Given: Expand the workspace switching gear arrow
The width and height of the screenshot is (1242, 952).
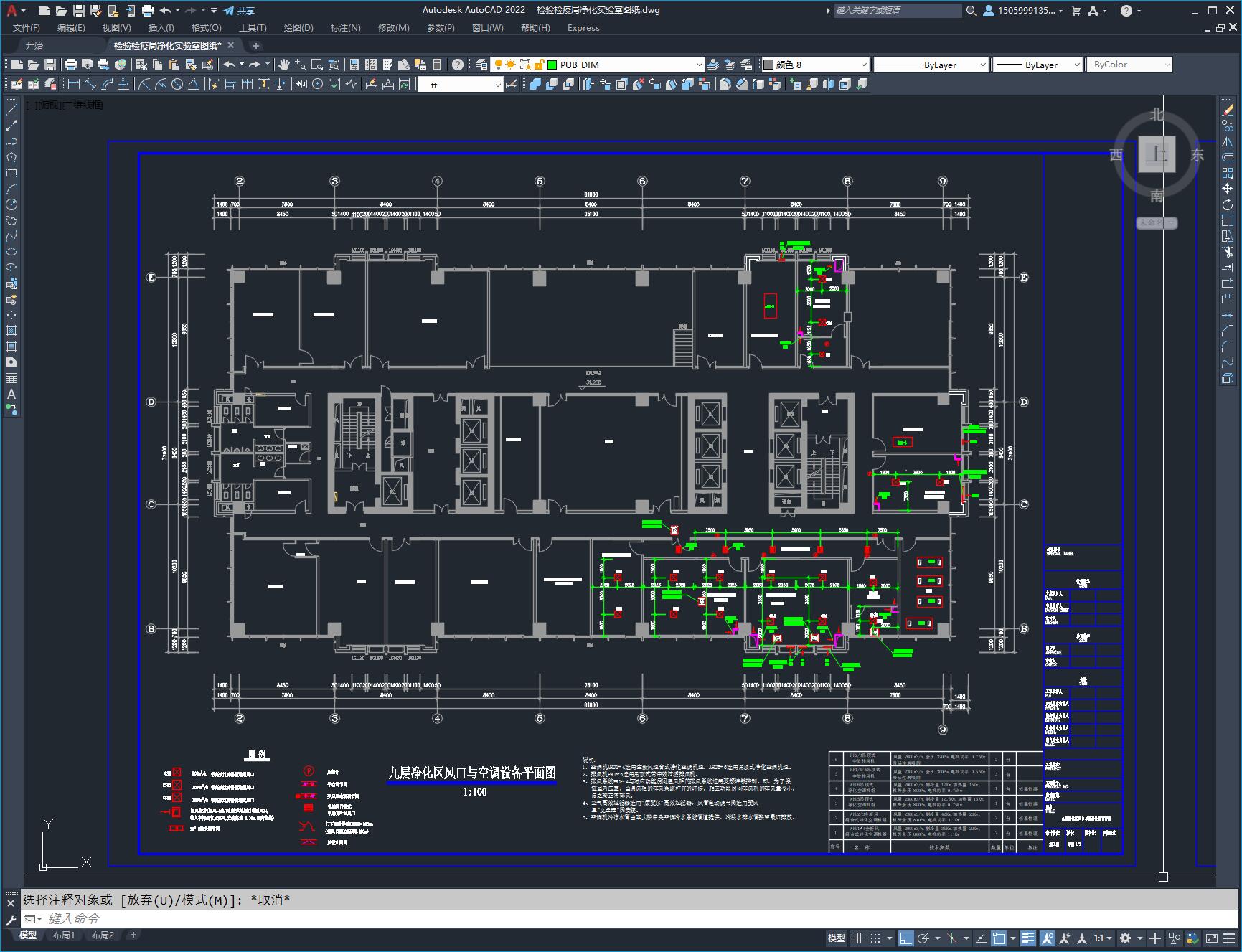Looking at the screenshot, I should click(1139, 938).
